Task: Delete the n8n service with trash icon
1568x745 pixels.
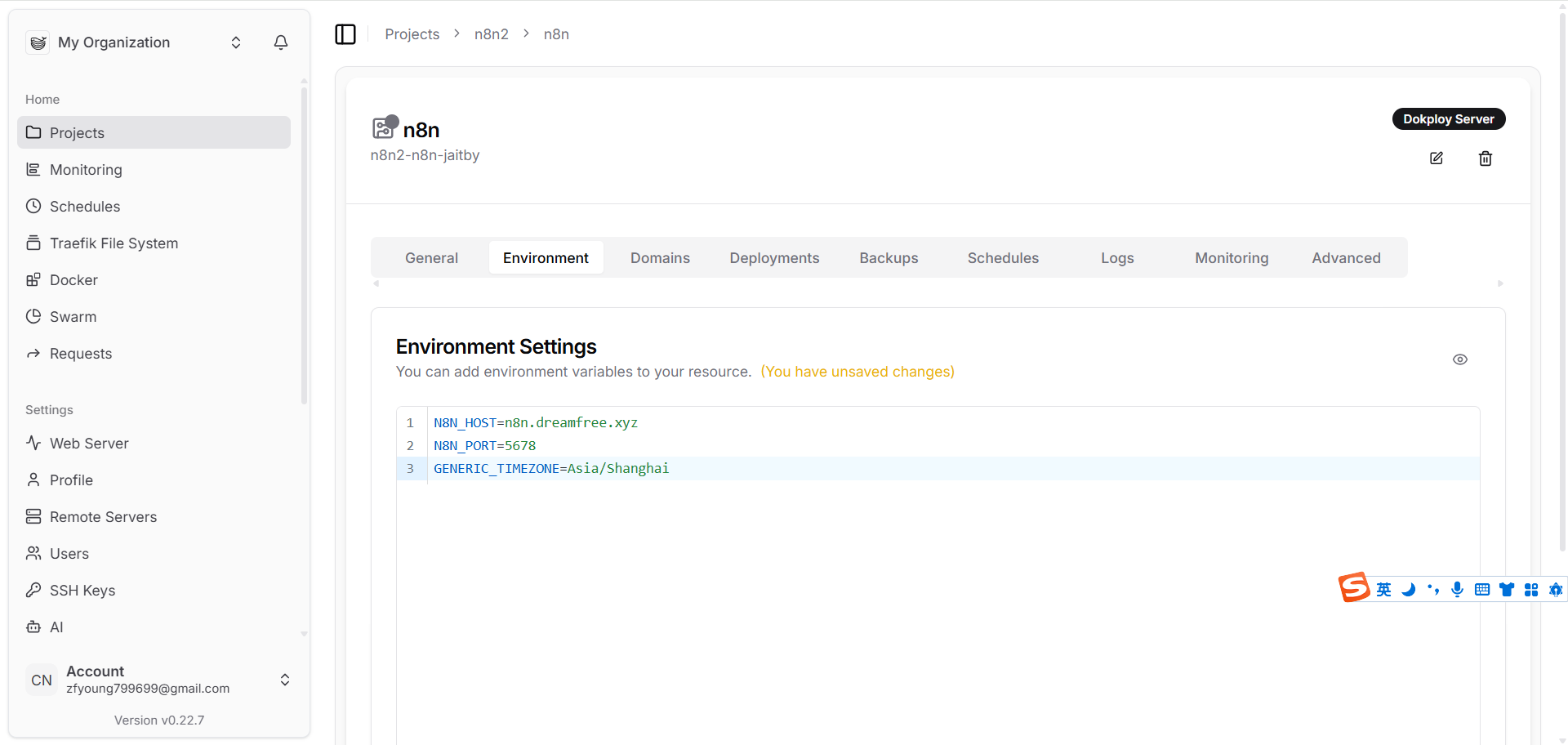Action: pyautogui.click(x=1486, y=158)
